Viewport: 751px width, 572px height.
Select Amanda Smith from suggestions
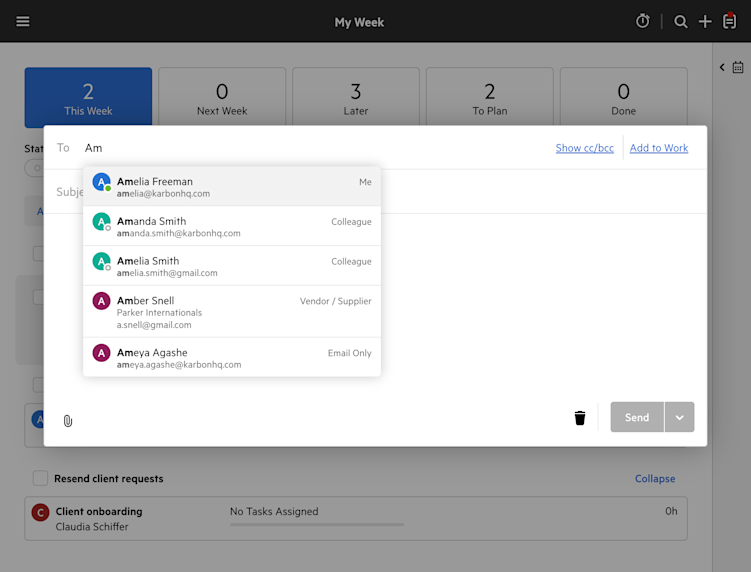(232, 226)
